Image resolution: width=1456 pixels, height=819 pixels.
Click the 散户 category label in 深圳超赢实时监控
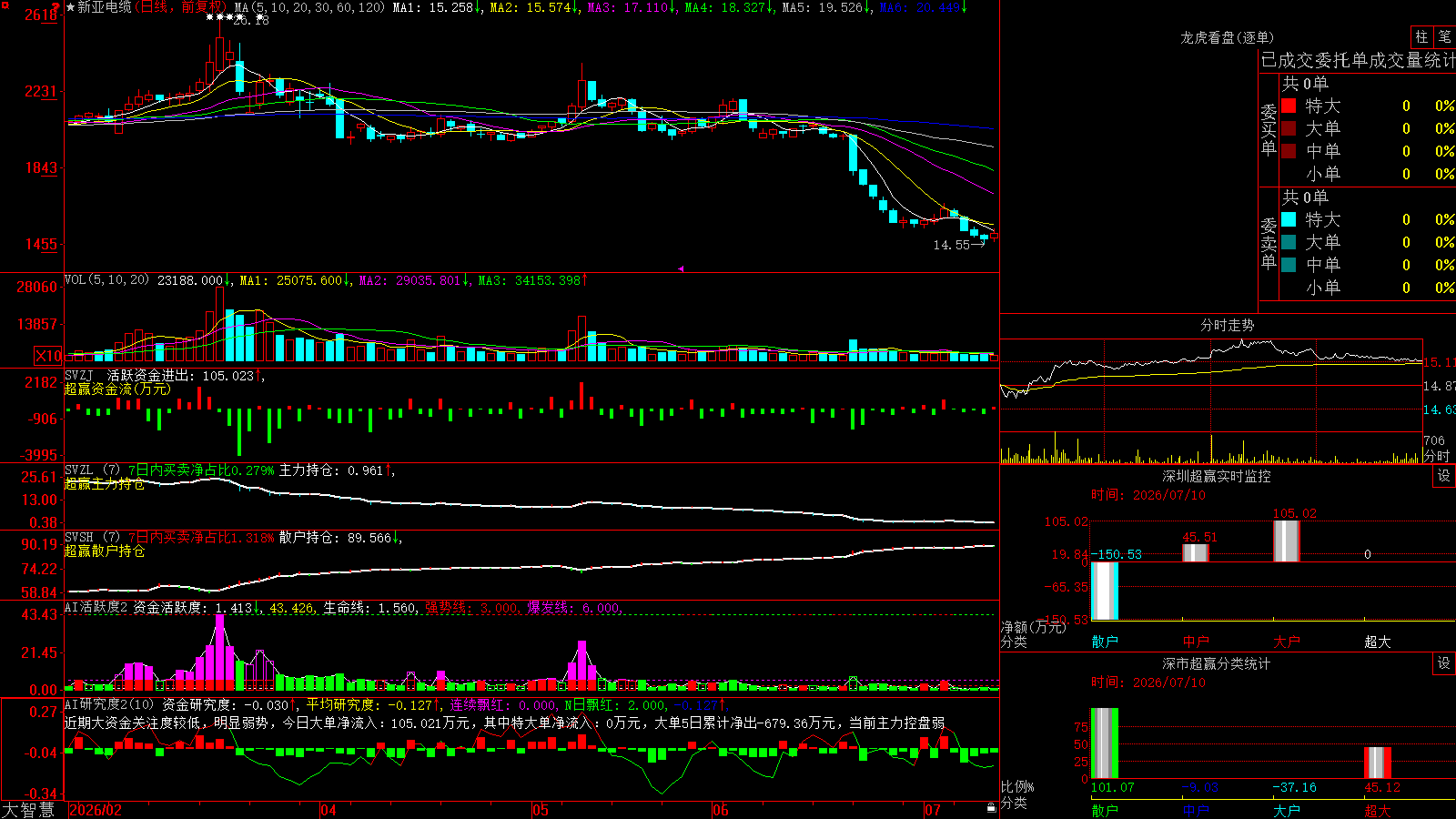tap(1105, 642)
